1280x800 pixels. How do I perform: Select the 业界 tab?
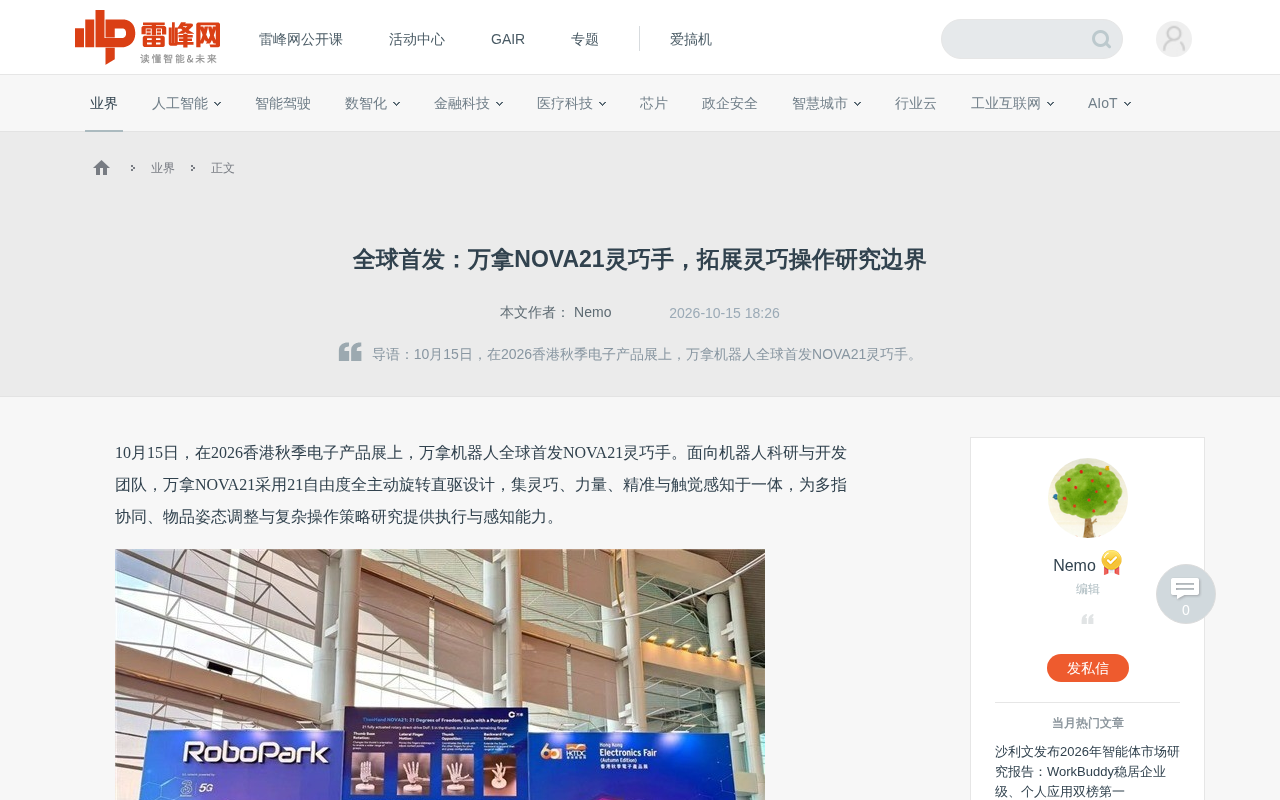(104, 103)
